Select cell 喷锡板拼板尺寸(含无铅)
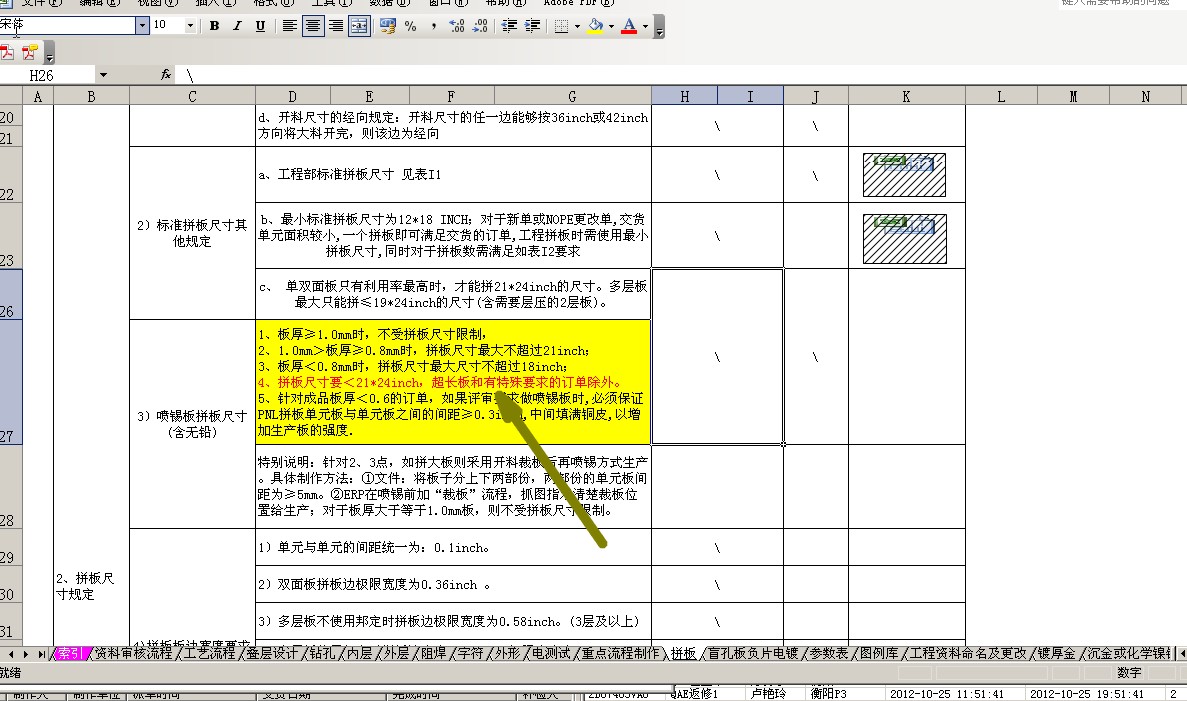This screenshot has height=701, width=1187. [x=192, y=424]
